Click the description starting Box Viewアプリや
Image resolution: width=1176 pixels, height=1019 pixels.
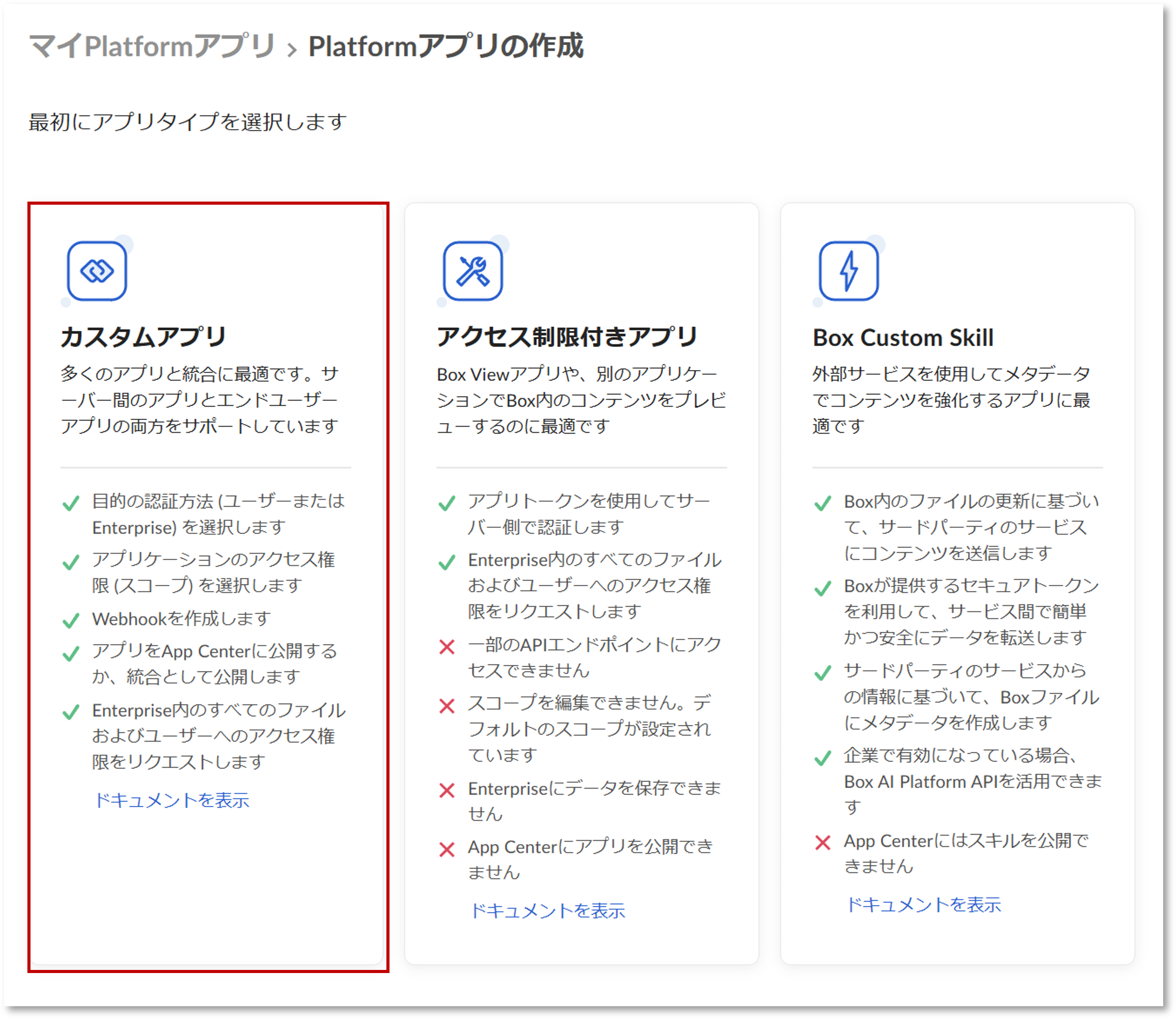[x=581, y=400]
